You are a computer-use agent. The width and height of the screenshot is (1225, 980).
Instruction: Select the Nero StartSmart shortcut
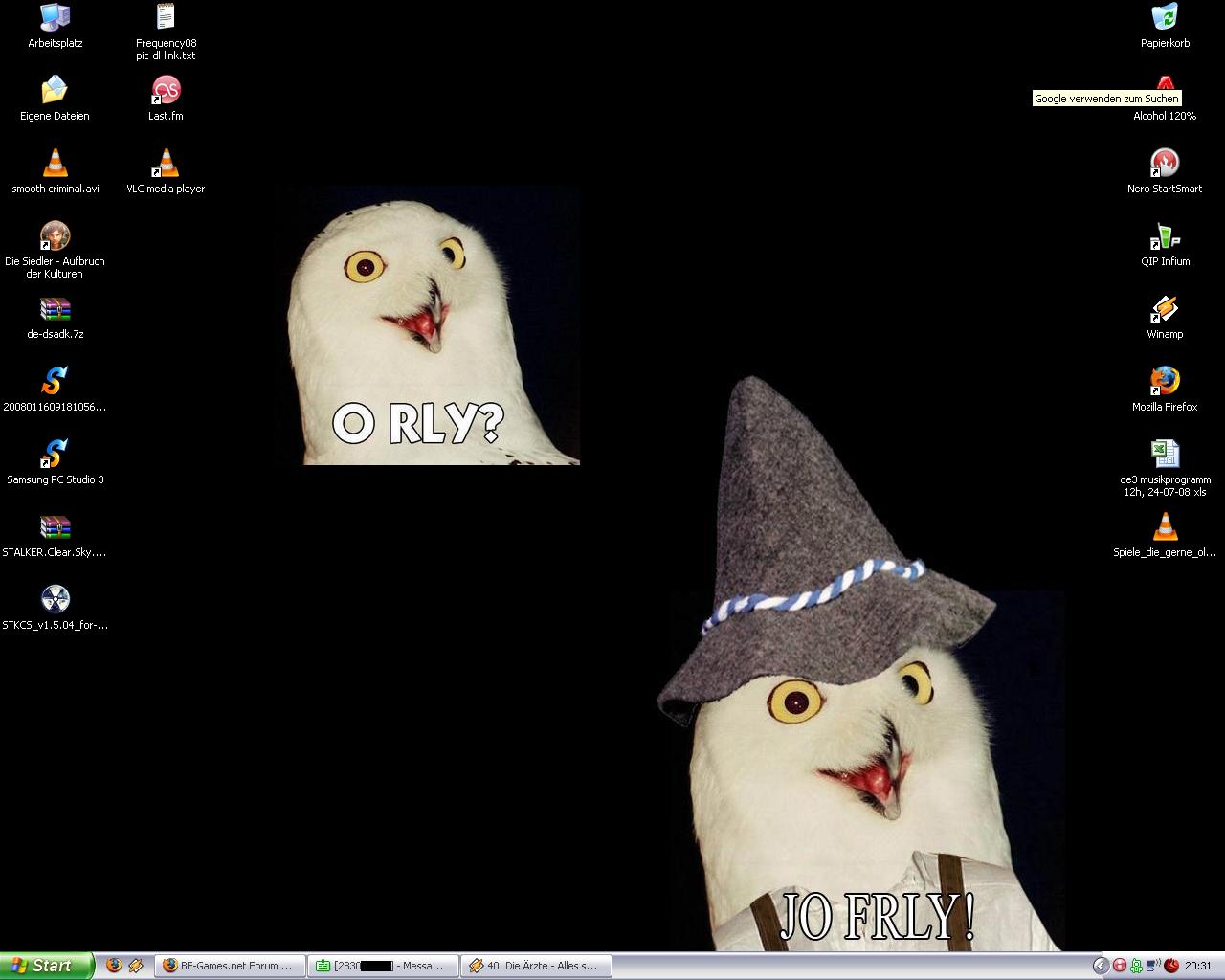1165,171
